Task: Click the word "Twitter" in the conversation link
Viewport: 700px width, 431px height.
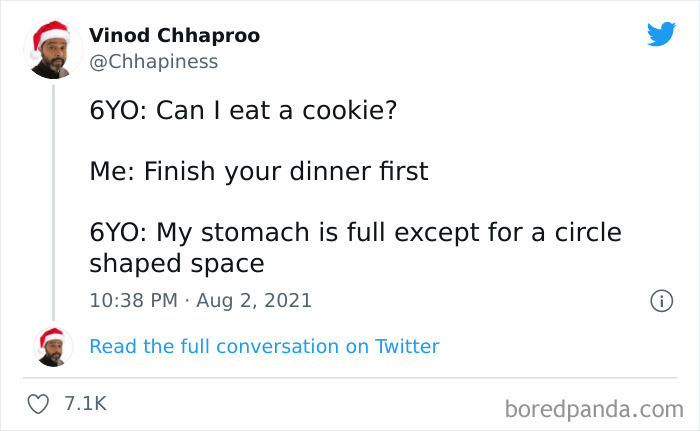Action: 407,347
